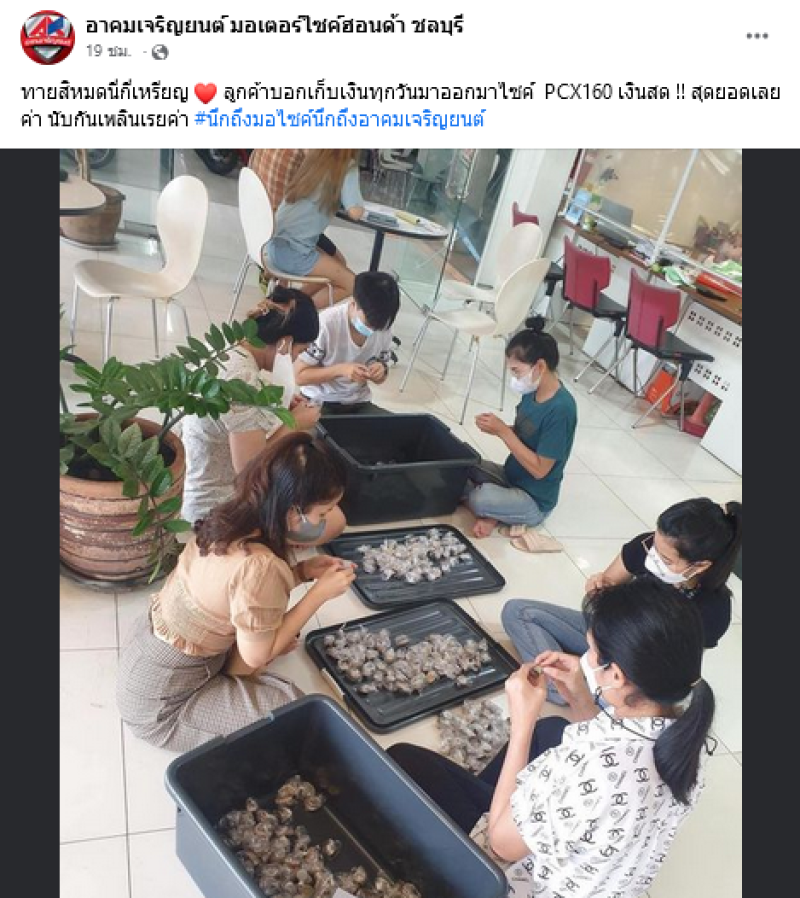Click the dark margin right of photo
800x898 pixels.
[771, 523]
